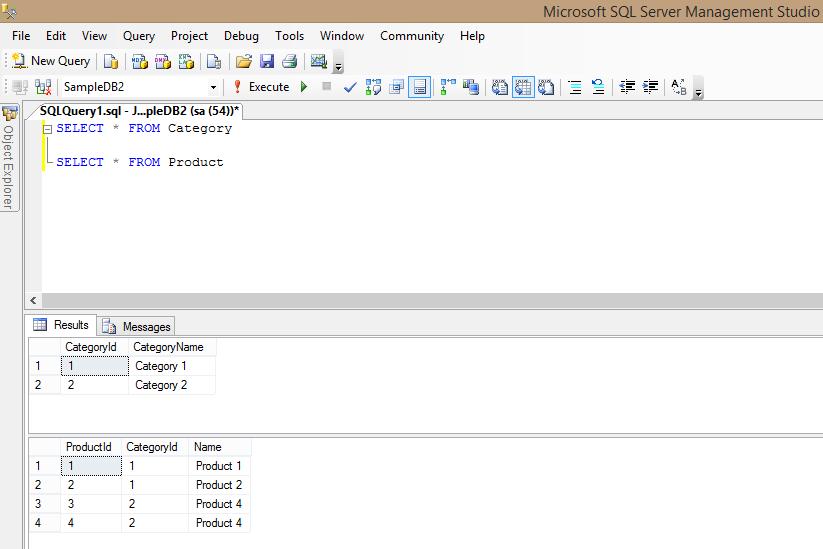This screenshot has height=549, width=823.
Task: Toggle Results to Text mode
Action: point(500,87)
